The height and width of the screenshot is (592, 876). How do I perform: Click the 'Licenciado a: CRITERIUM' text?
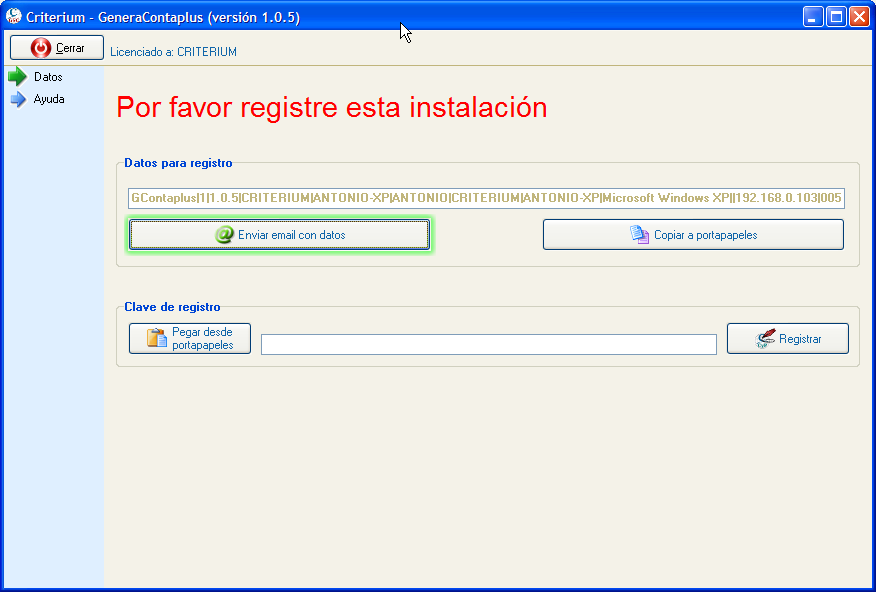(x=173, y=52)
